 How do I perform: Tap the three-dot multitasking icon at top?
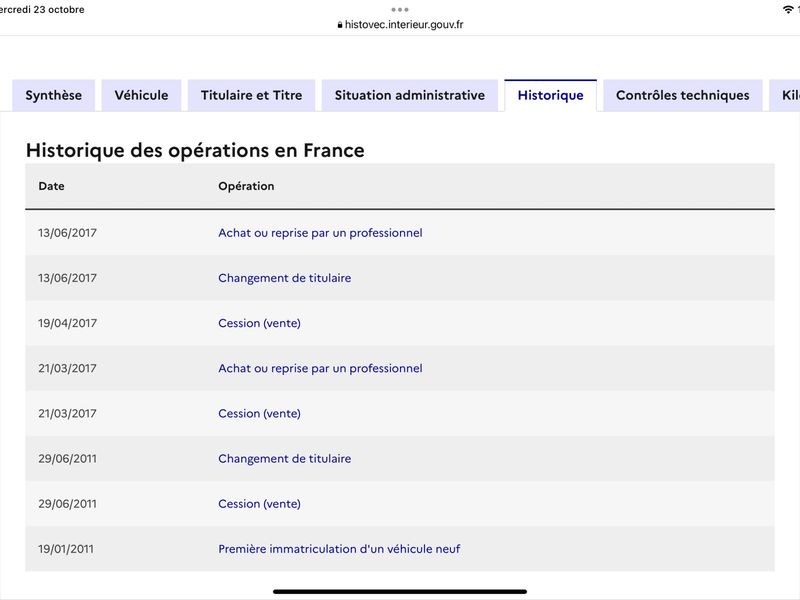tap(400, 10)
